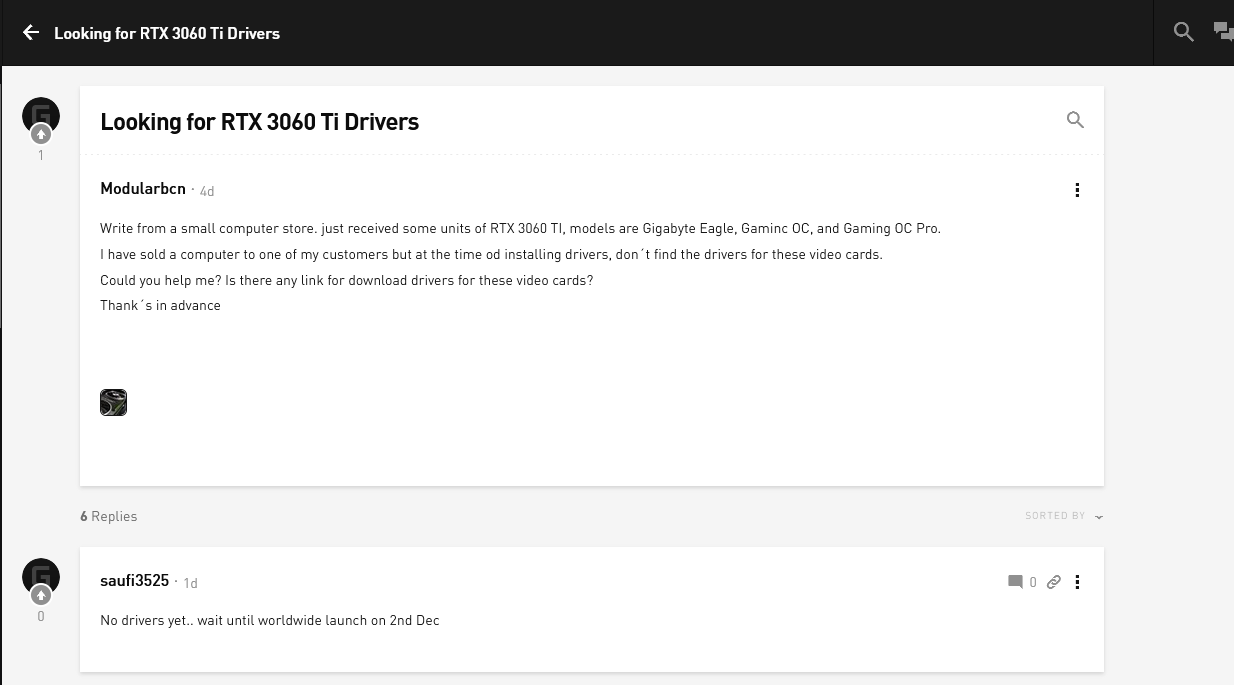Click 'No drivers yet' reply text
The height and width of the screenshot is (685, 1234).
[x=270, y=620]
